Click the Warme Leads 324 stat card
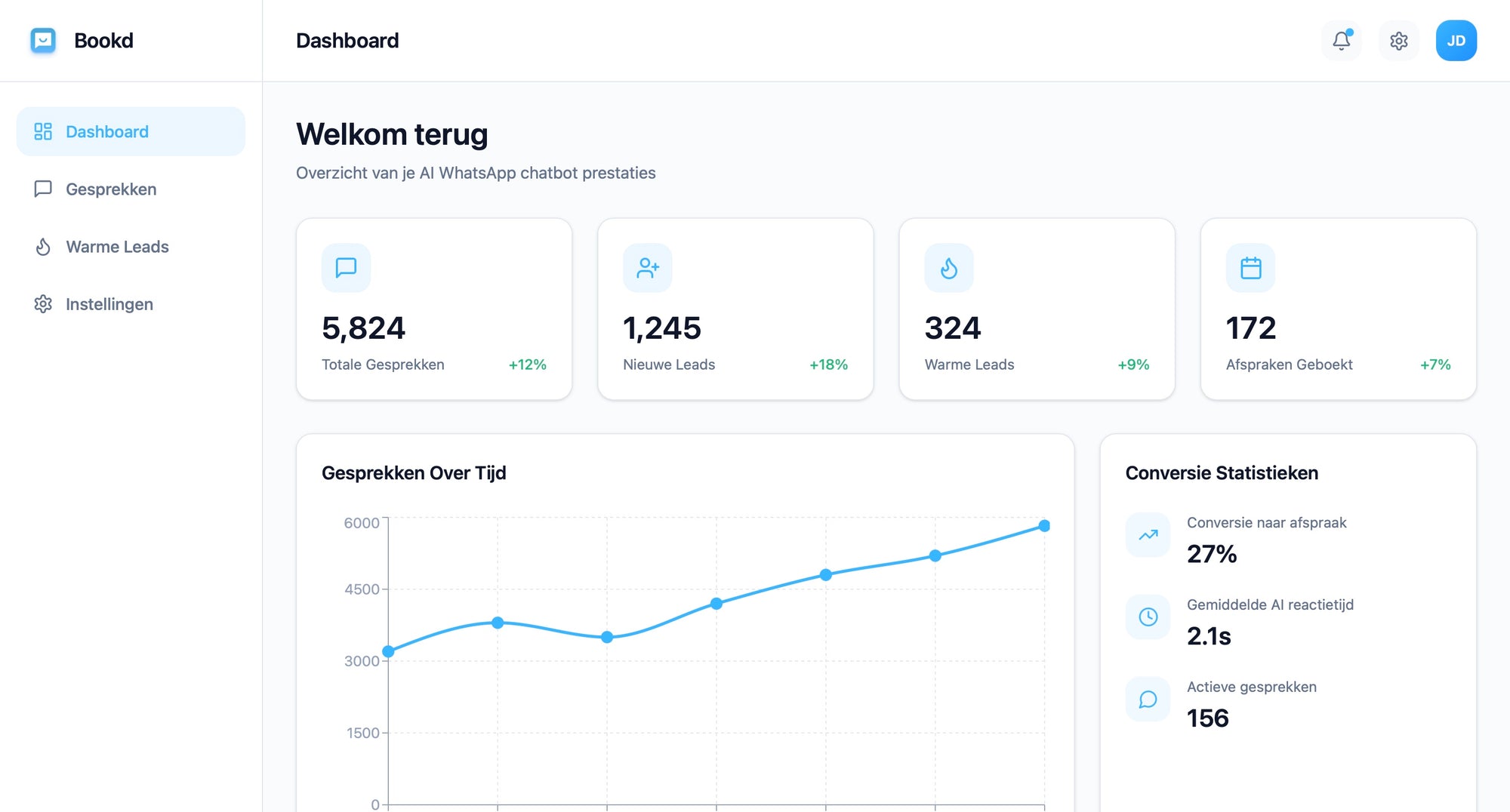The image size is (1510, 812). [1036, 308]
